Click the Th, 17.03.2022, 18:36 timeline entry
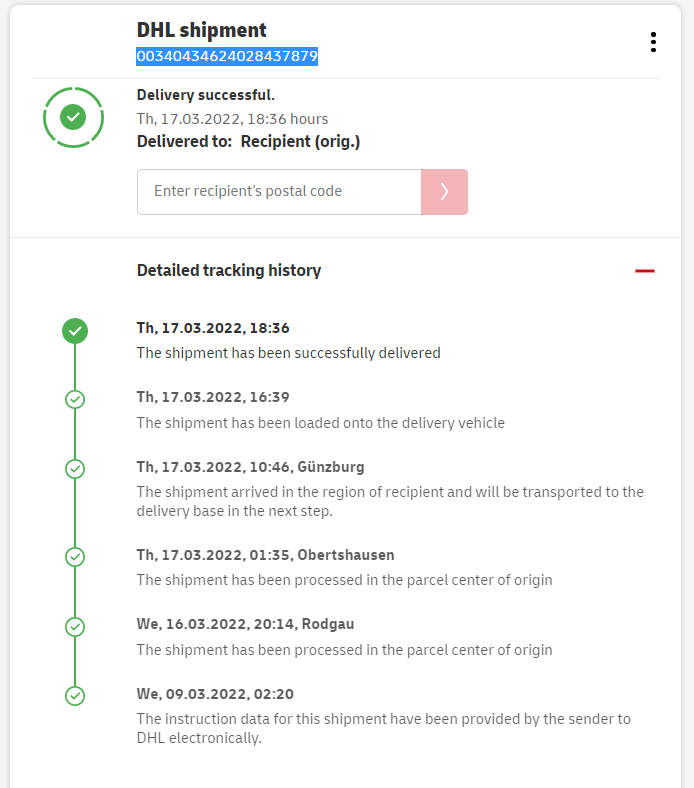This screenshot has height=788, width=694. point(213,328)
